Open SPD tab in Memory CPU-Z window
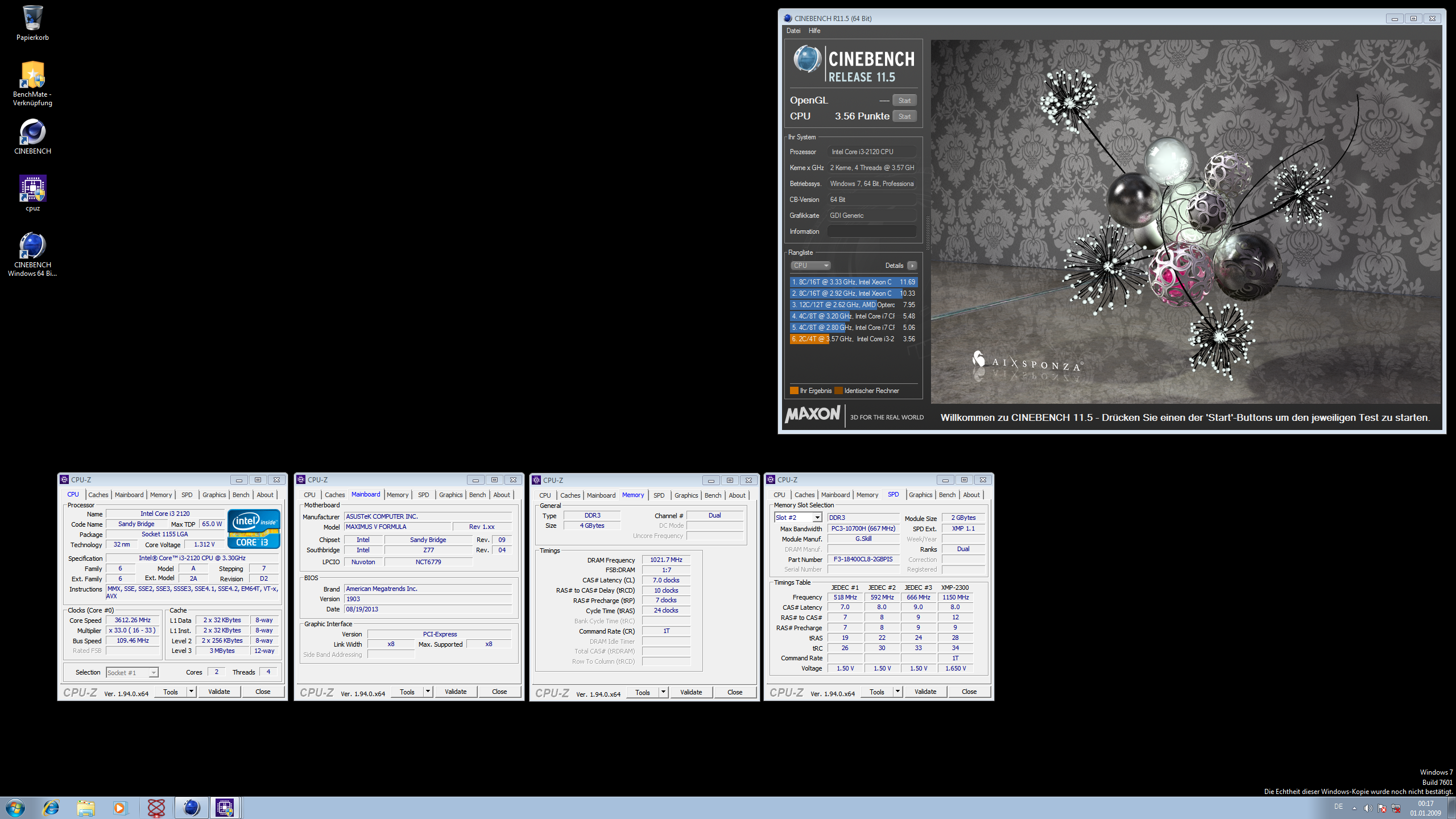The width and height of the screenshot is (1456, 819). pos(659,495)
